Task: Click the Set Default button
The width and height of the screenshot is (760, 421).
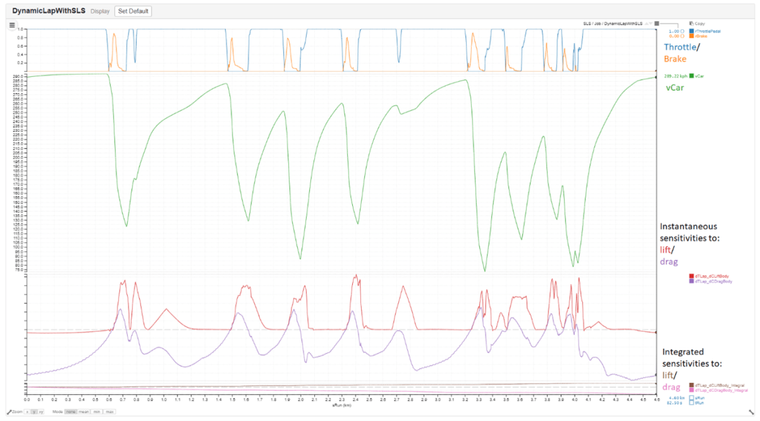Action: [x=133, y=11]
